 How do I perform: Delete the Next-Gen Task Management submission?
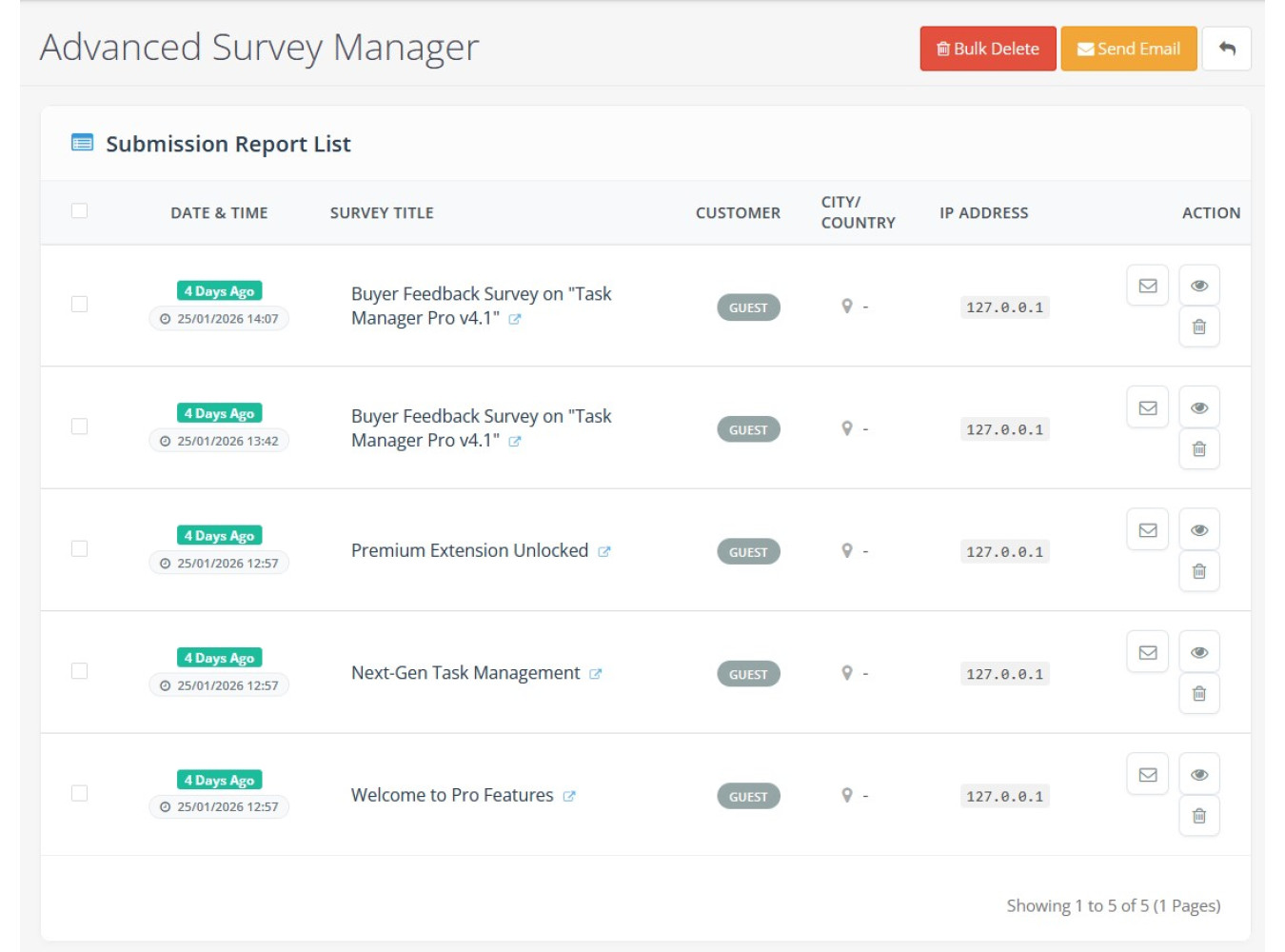pos(1198,693)
